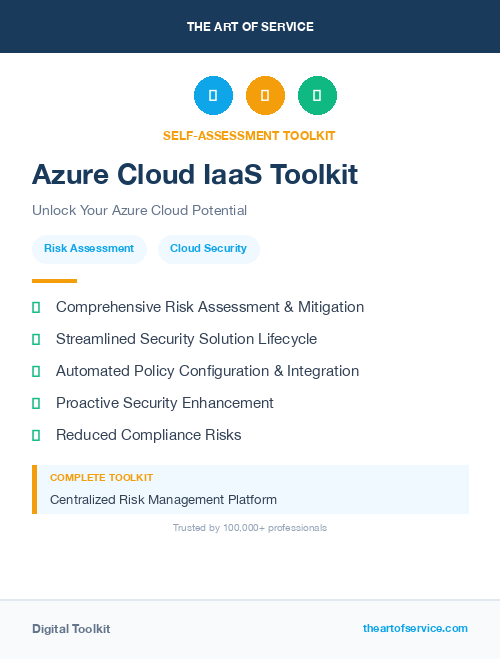Click the Digital Toolkit footer label
Image resolution: width=500 pixels, height=659 pixels.
71,629
